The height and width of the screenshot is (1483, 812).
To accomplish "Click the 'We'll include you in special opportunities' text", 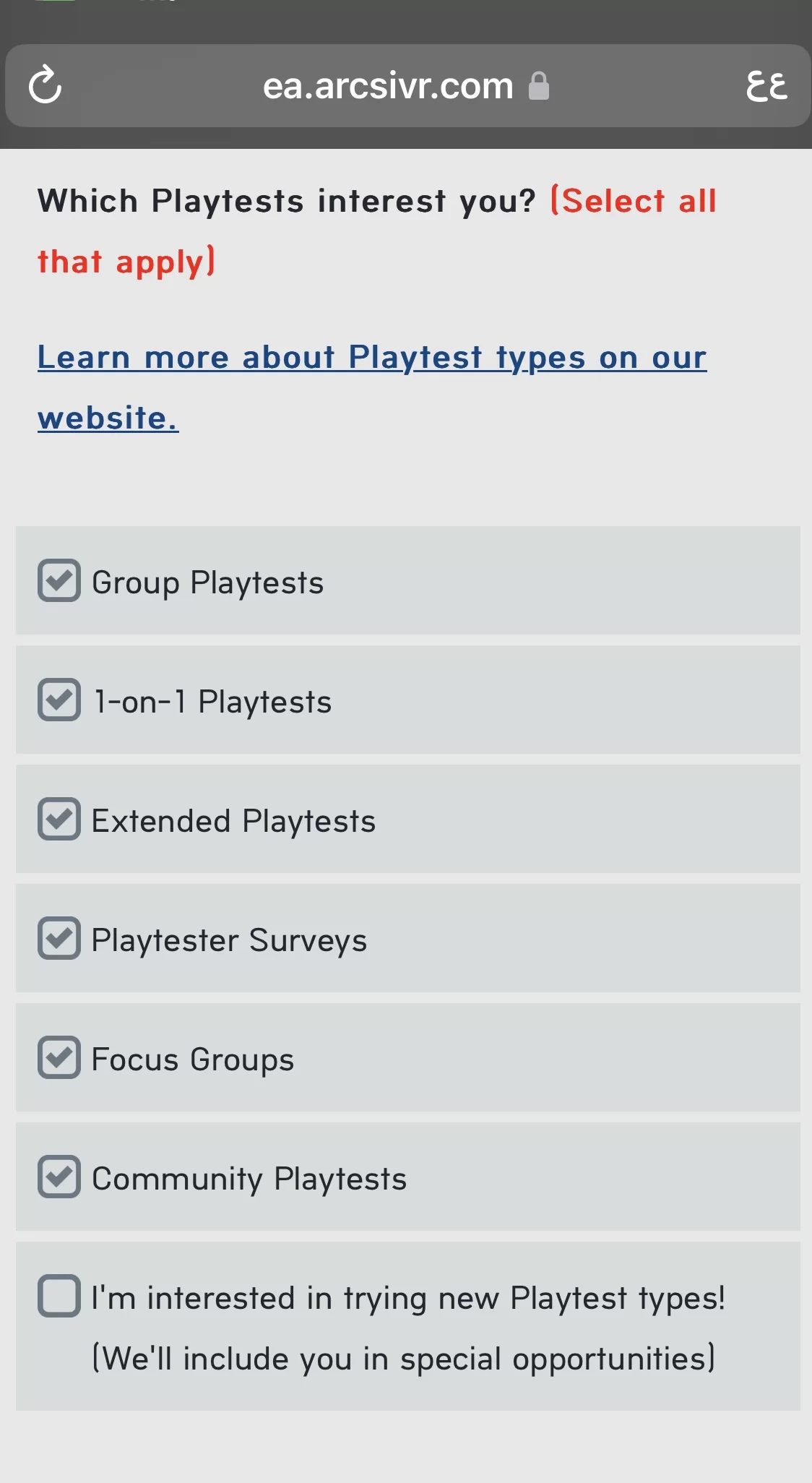I will [x=404, y=1359].
